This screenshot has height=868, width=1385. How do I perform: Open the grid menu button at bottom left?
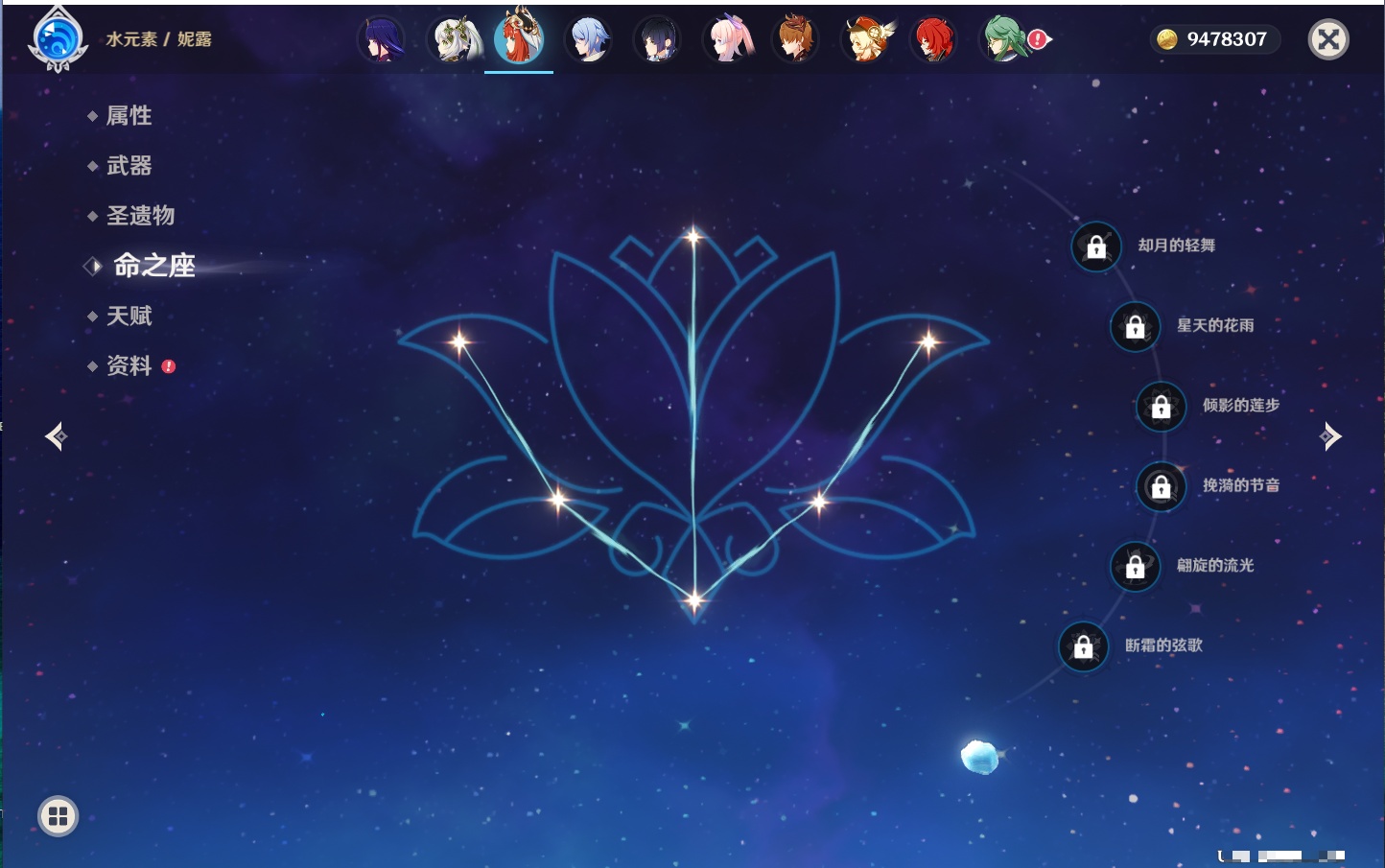pos(58,816)
